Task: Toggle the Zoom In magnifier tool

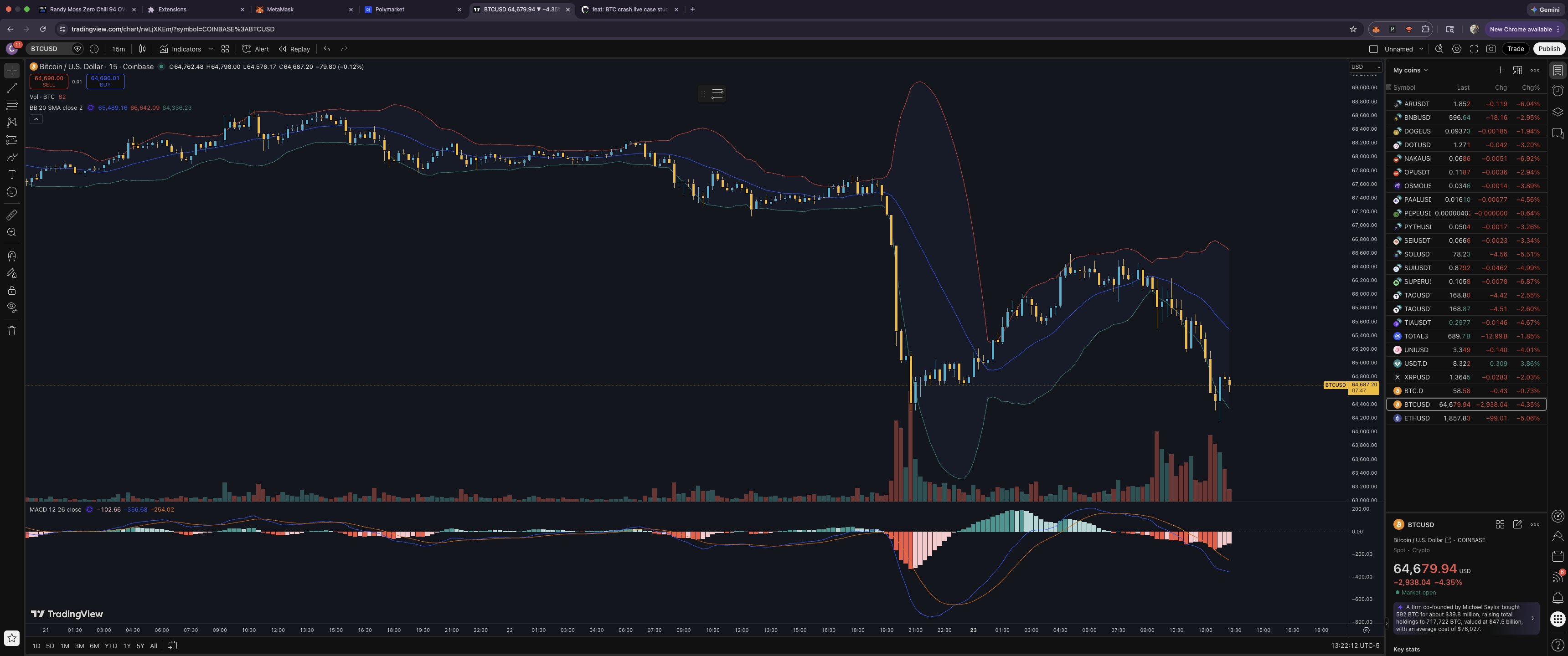Action: tap(11, 232)
